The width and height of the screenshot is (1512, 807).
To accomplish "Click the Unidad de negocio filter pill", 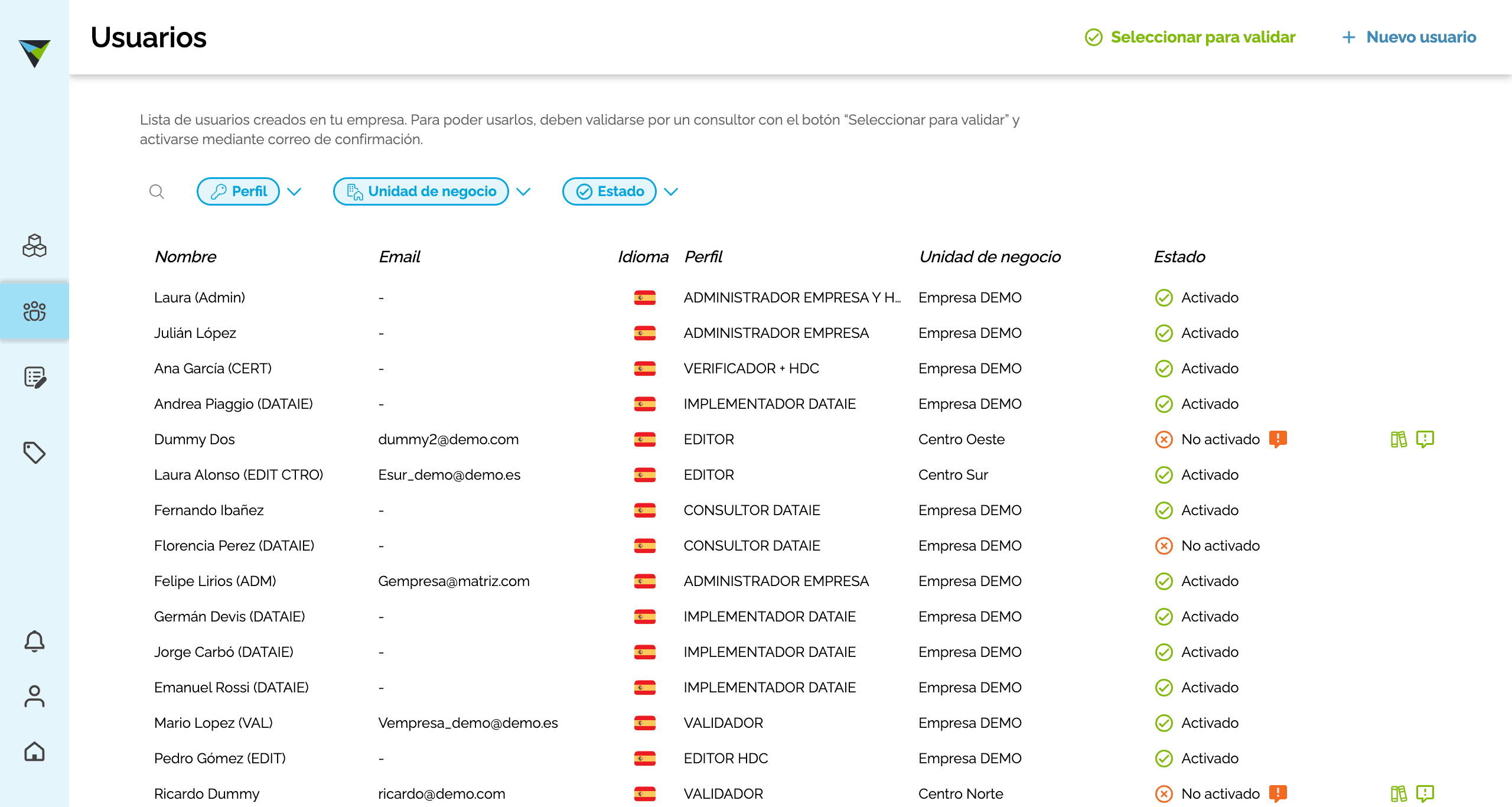I will (421, 191).
